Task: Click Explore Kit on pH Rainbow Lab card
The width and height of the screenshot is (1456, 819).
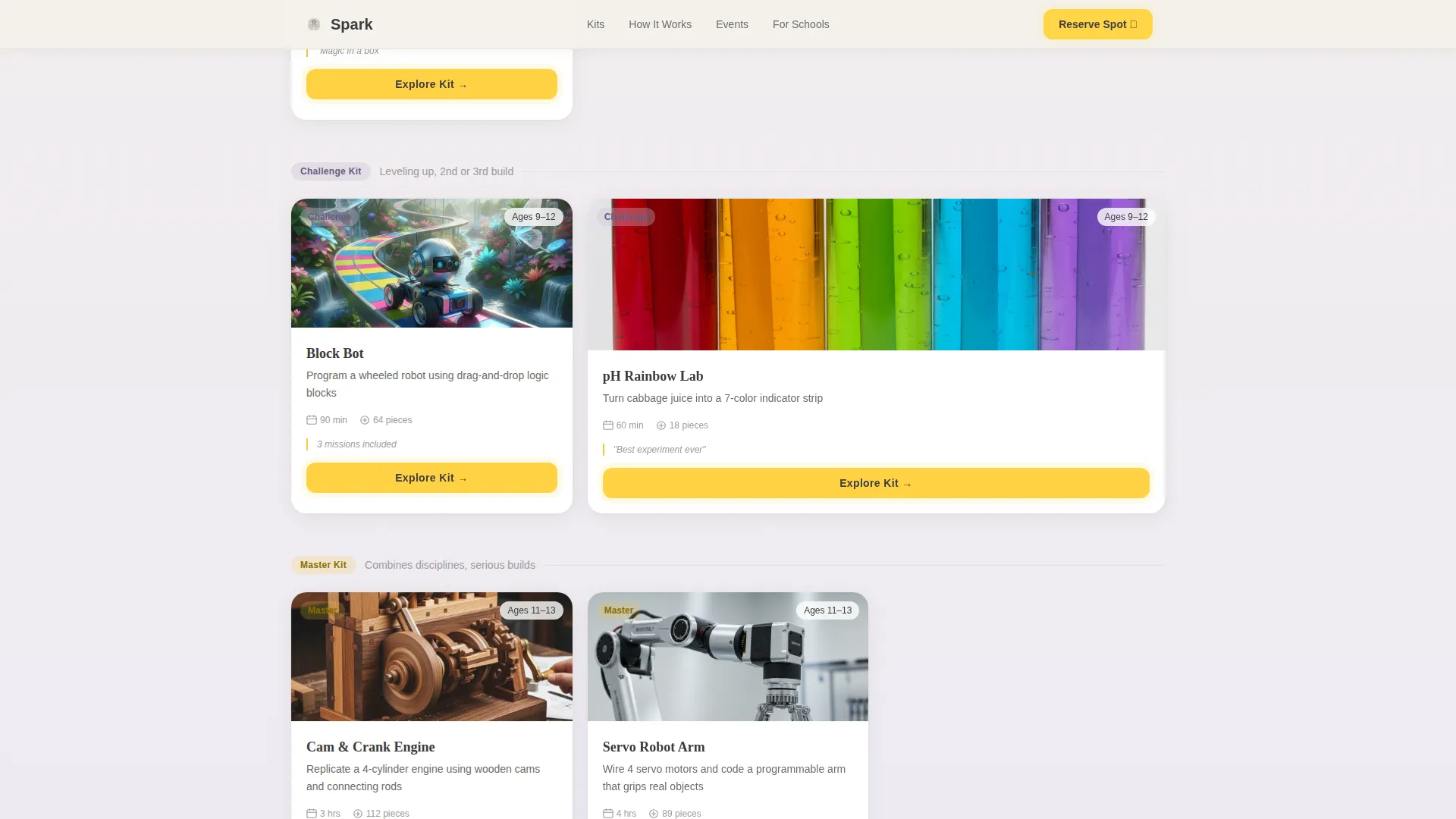Action: coord(876,483)
